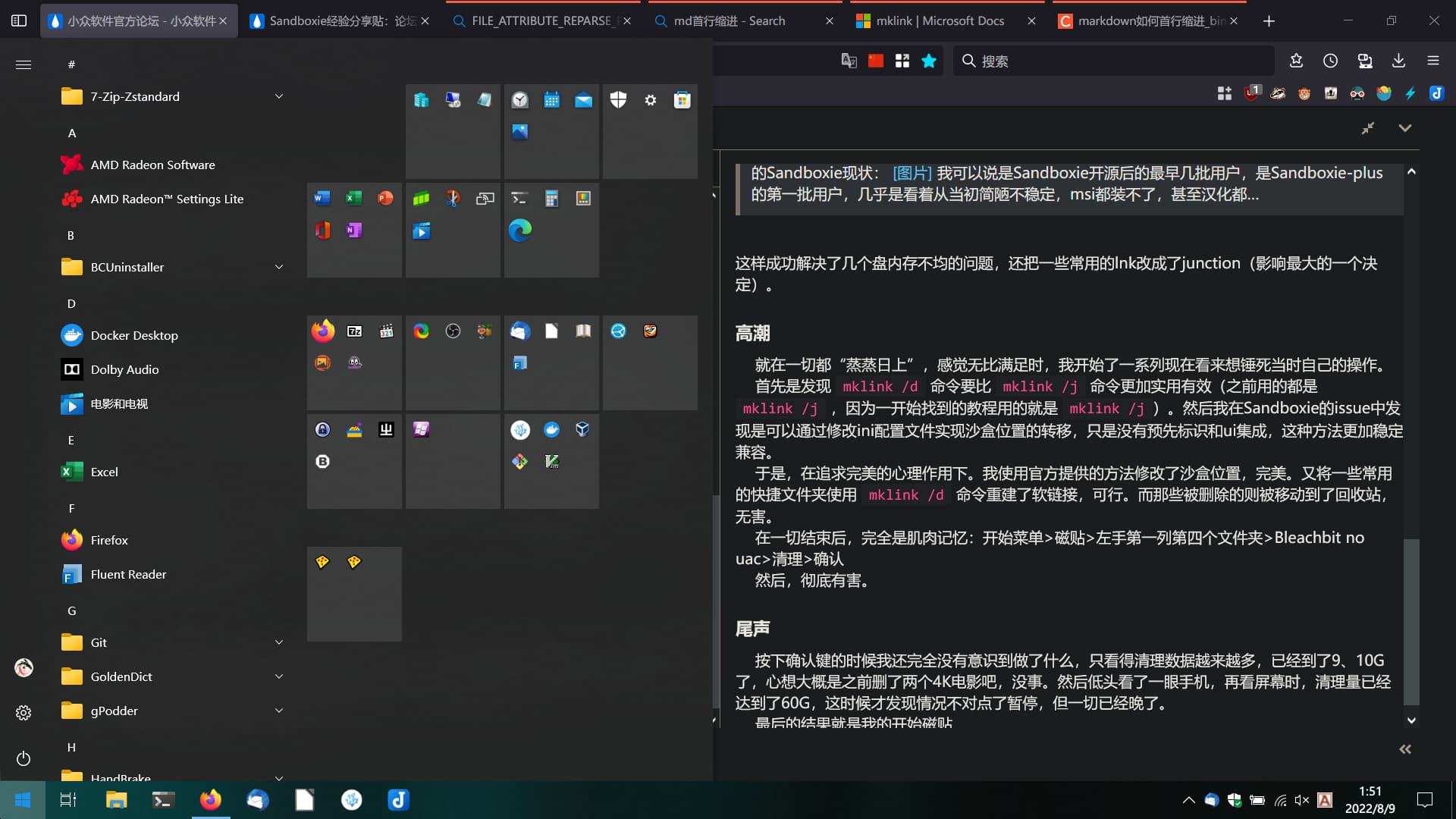Click the Microsoft Edge tile in Start menu
1456x819 pixels.
pos(519,231)
